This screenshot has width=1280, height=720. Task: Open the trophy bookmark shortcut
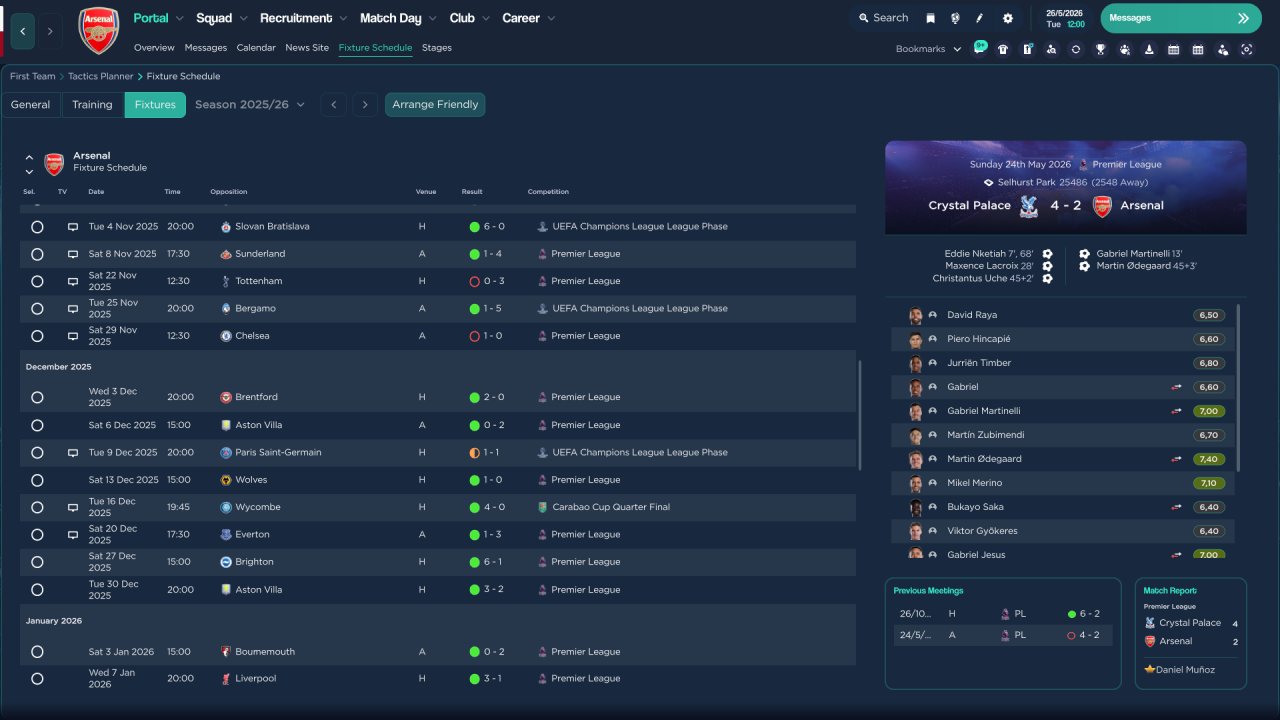pos(1100,49)
